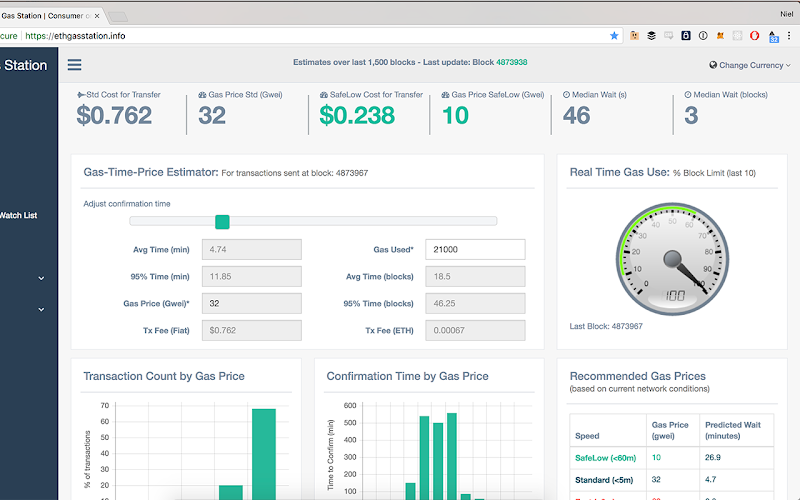Select the Gas Station browser tab
The image size is (800, 500).
tap(50, 16)
